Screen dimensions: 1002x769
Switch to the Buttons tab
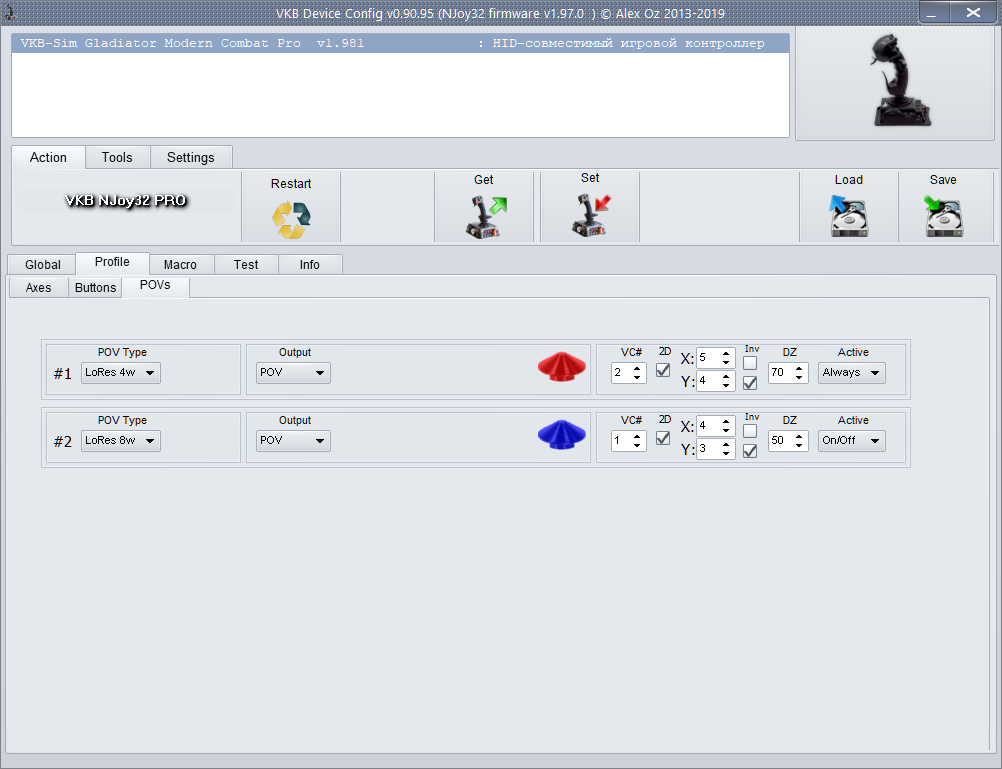pos(96,288)
